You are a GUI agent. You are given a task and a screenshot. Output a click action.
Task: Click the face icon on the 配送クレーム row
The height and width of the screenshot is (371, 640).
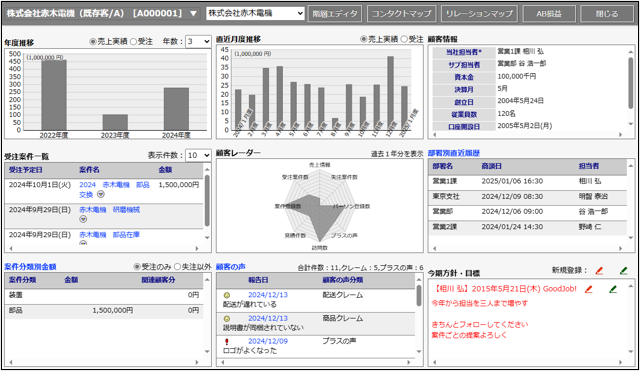click(x=227, y=295)
